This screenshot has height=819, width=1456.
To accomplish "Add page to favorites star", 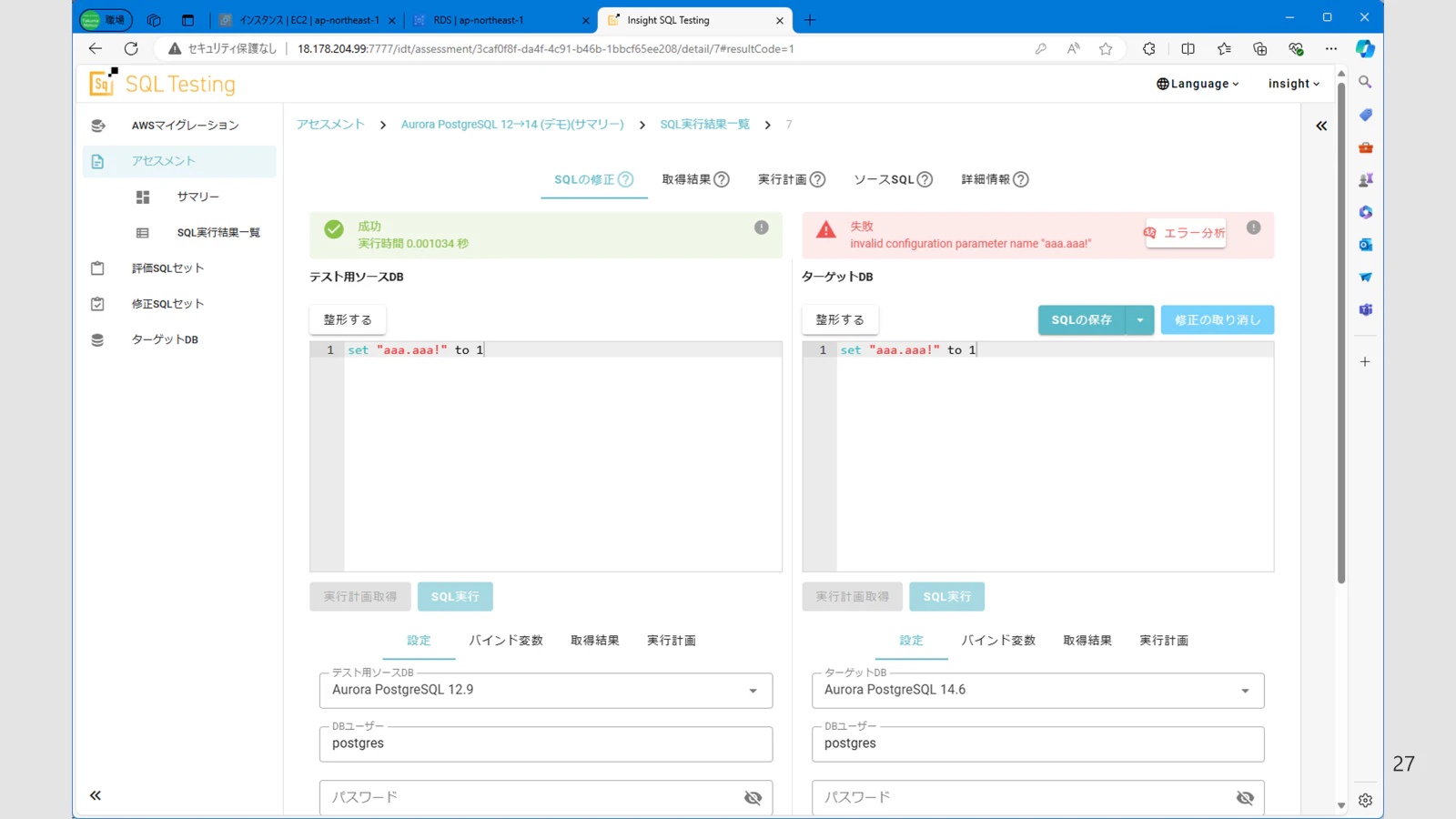I will 1106,49.
